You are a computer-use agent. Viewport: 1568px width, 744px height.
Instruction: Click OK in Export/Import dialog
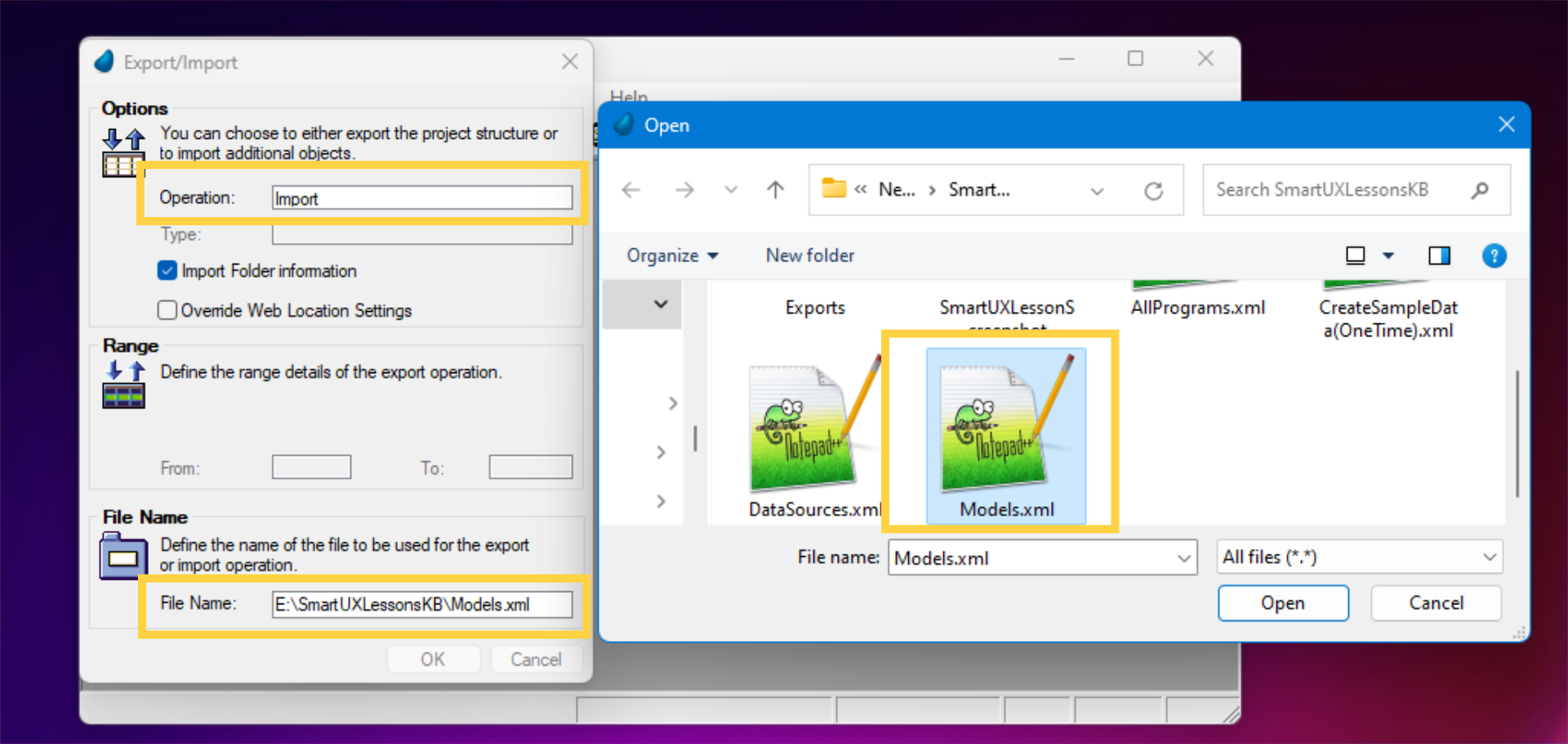tap(433, 660)
